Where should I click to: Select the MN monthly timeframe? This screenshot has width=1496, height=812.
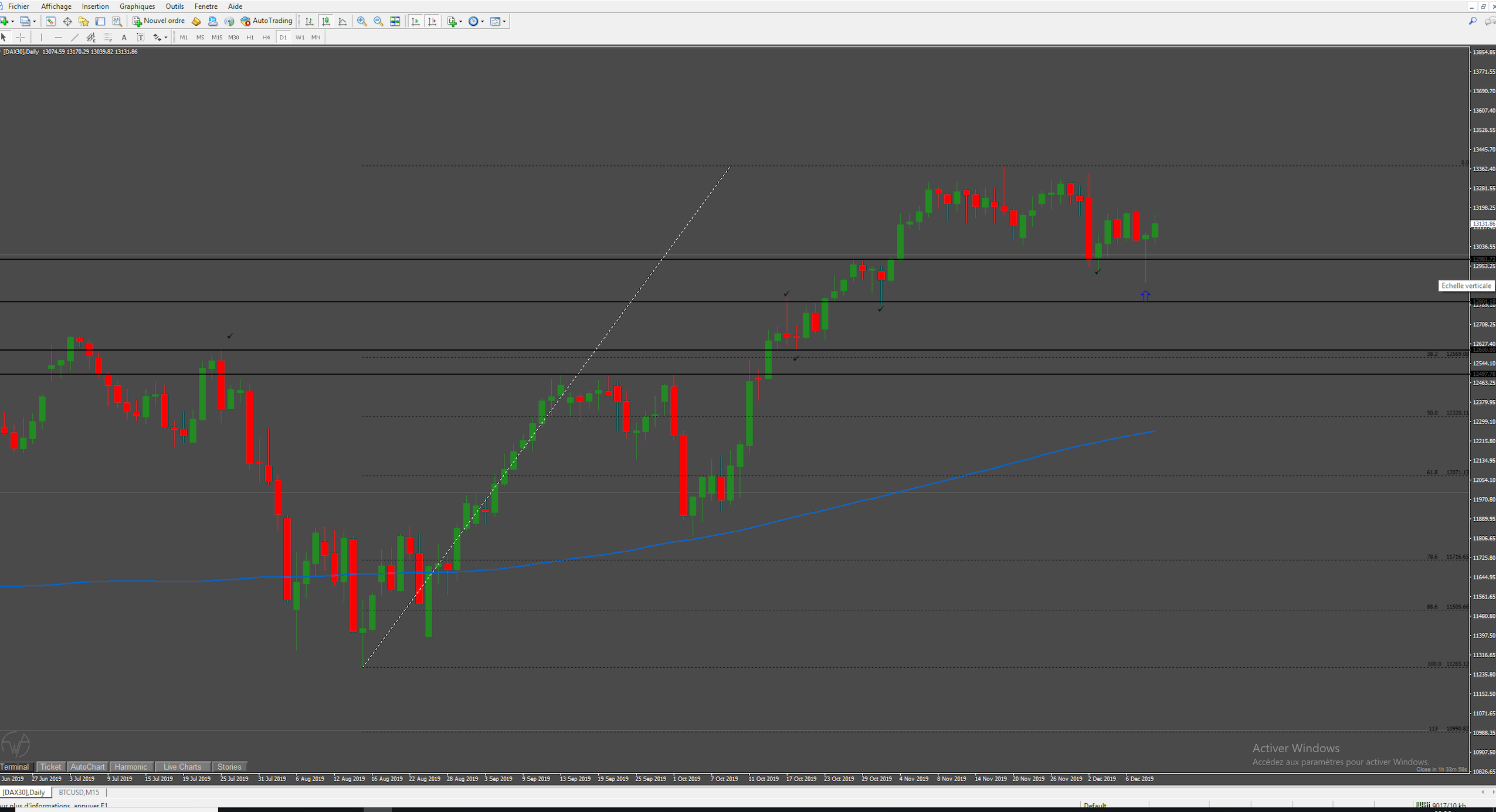316,38
